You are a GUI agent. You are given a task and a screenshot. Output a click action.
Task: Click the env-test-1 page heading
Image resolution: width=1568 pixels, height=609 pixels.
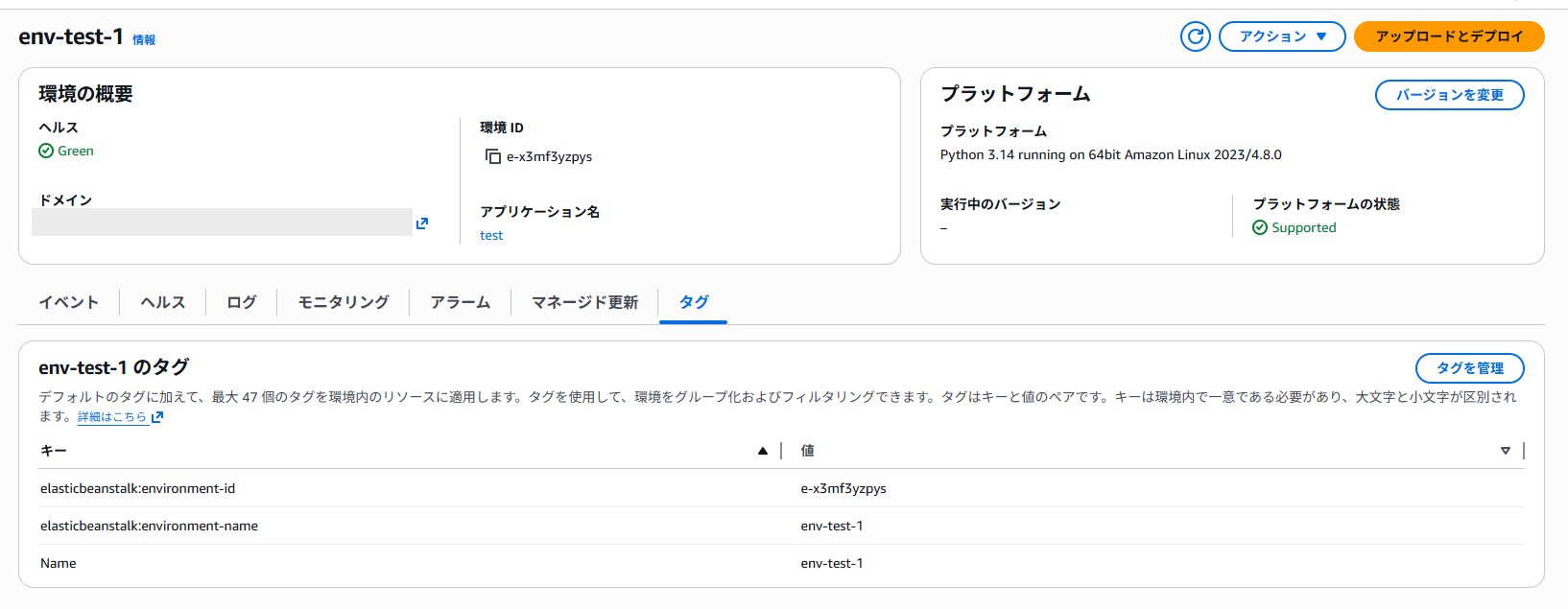71,36
